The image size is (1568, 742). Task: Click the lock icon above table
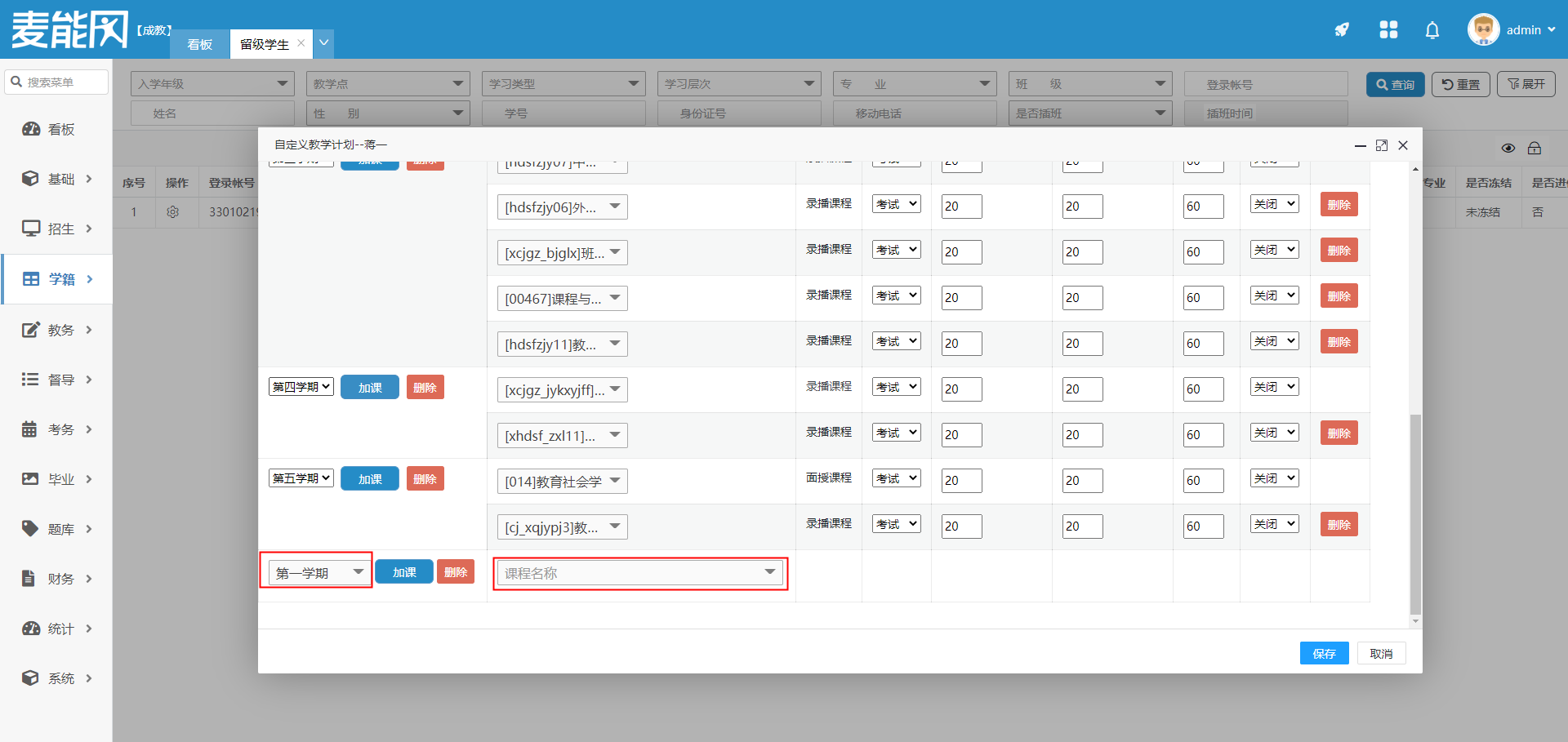[1534, 148]
